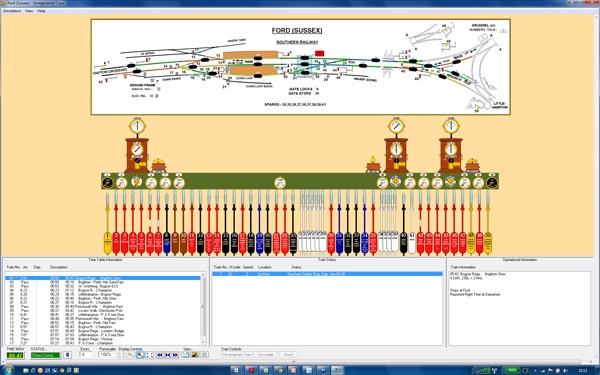Click the left block instrument dial on shelf
This screenshot has width=600, height=375.
pyautogui.click(x=137, y=149)
